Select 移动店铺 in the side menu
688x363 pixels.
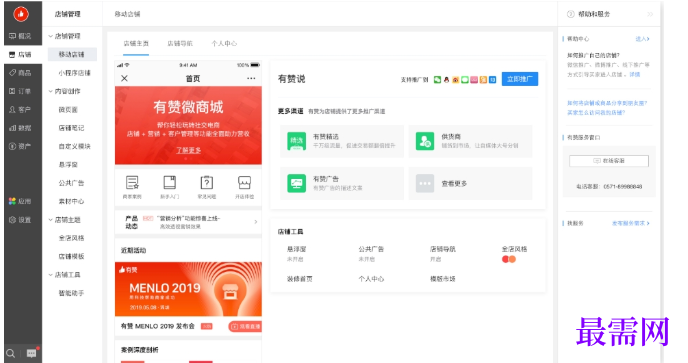tap(72, 54)
